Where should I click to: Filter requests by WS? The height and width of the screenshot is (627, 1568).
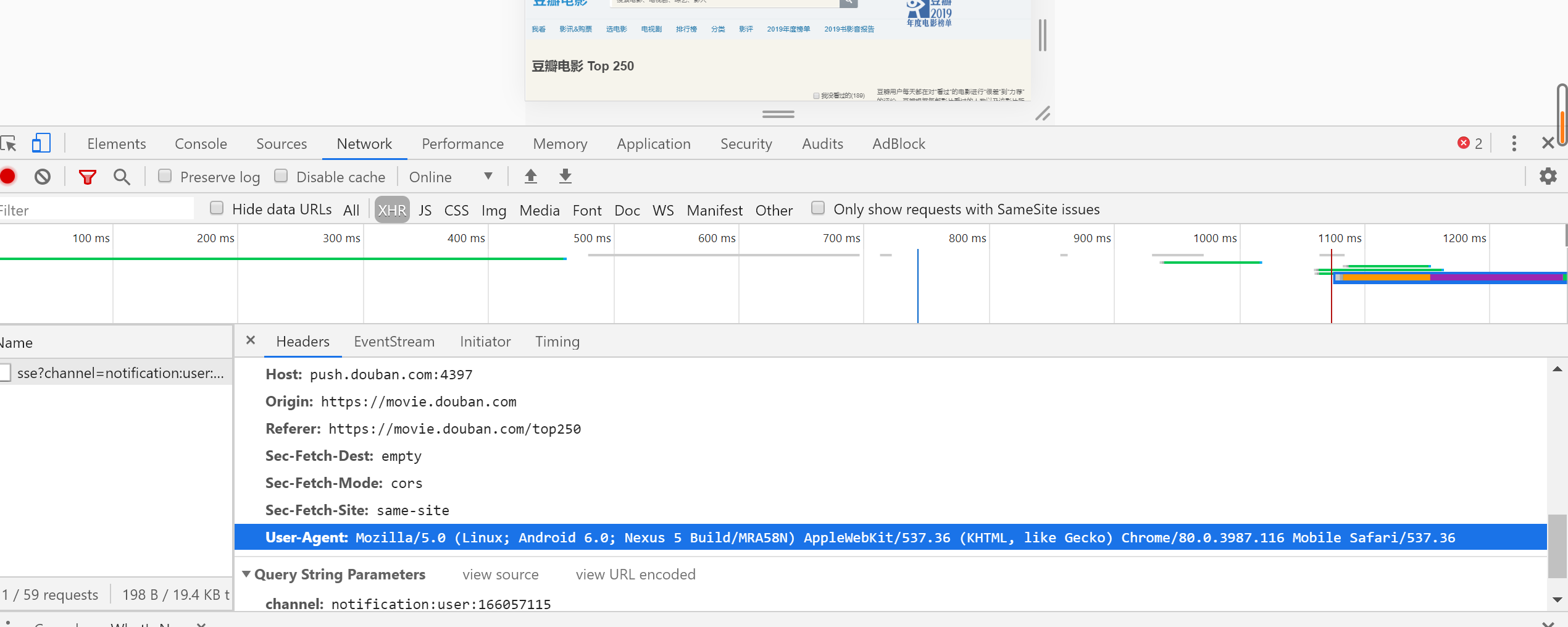[x=663, y=210]
